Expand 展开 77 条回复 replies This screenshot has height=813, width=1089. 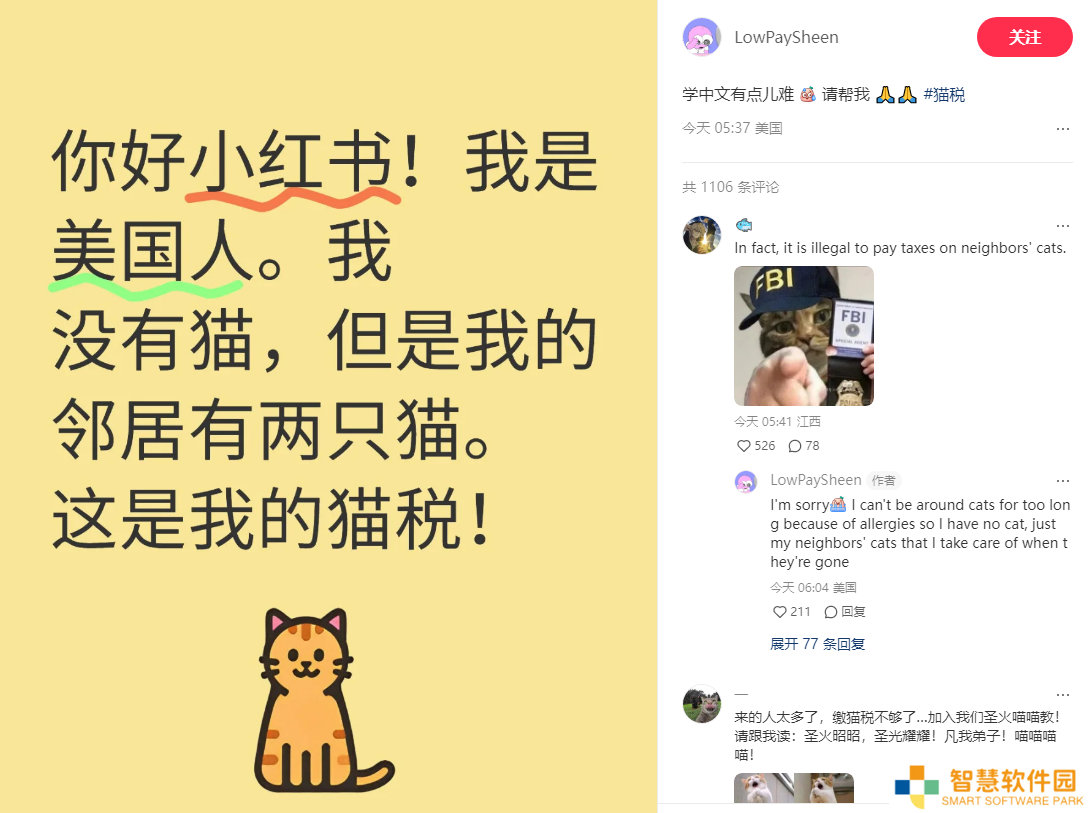click(817, 644)
